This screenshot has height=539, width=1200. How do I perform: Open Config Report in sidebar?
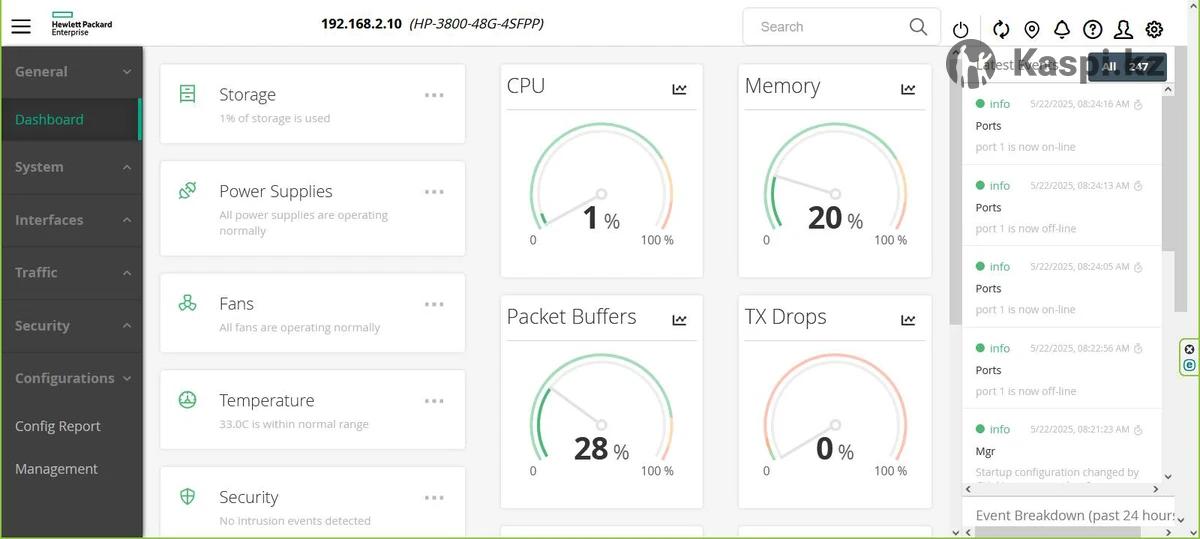tap(58, 426)
